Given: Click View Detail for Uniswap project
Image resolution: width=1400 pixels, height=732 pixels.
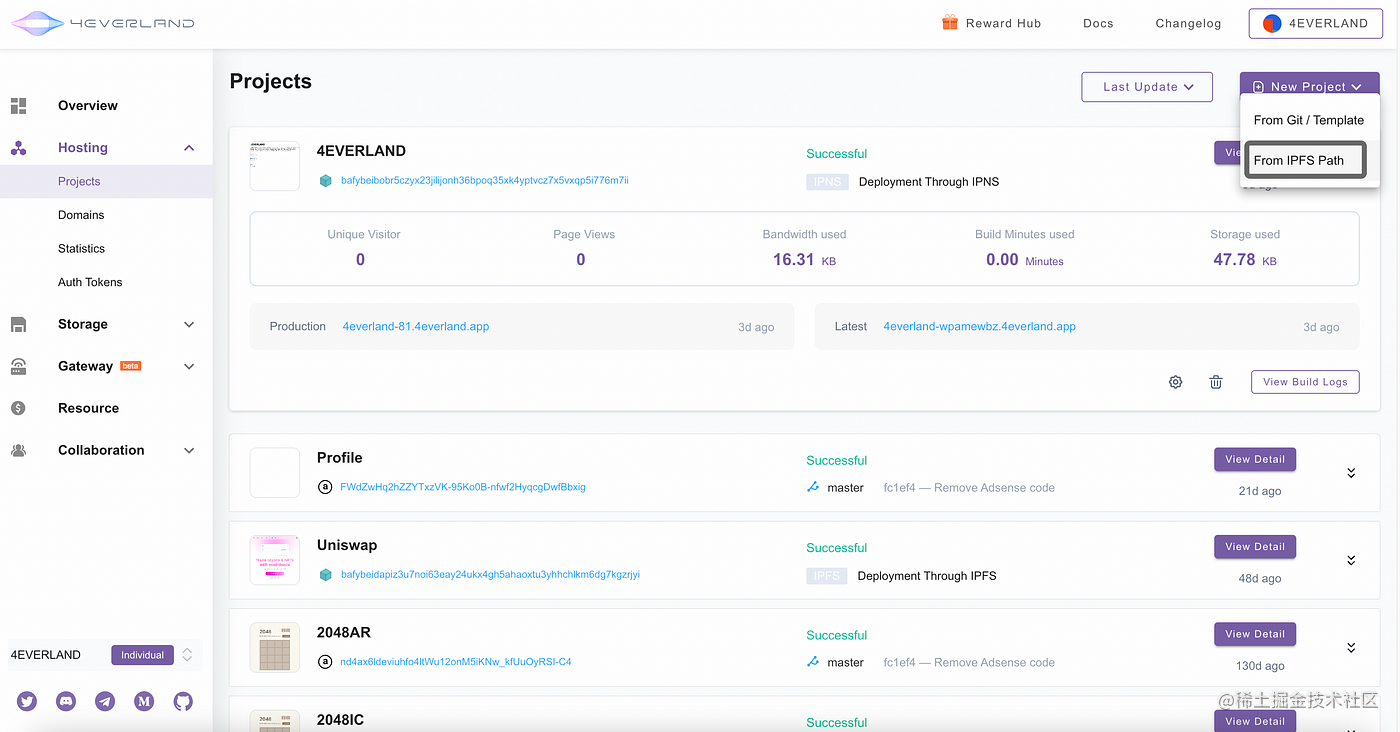Looking at the screenshot, I should point(1255,547).
